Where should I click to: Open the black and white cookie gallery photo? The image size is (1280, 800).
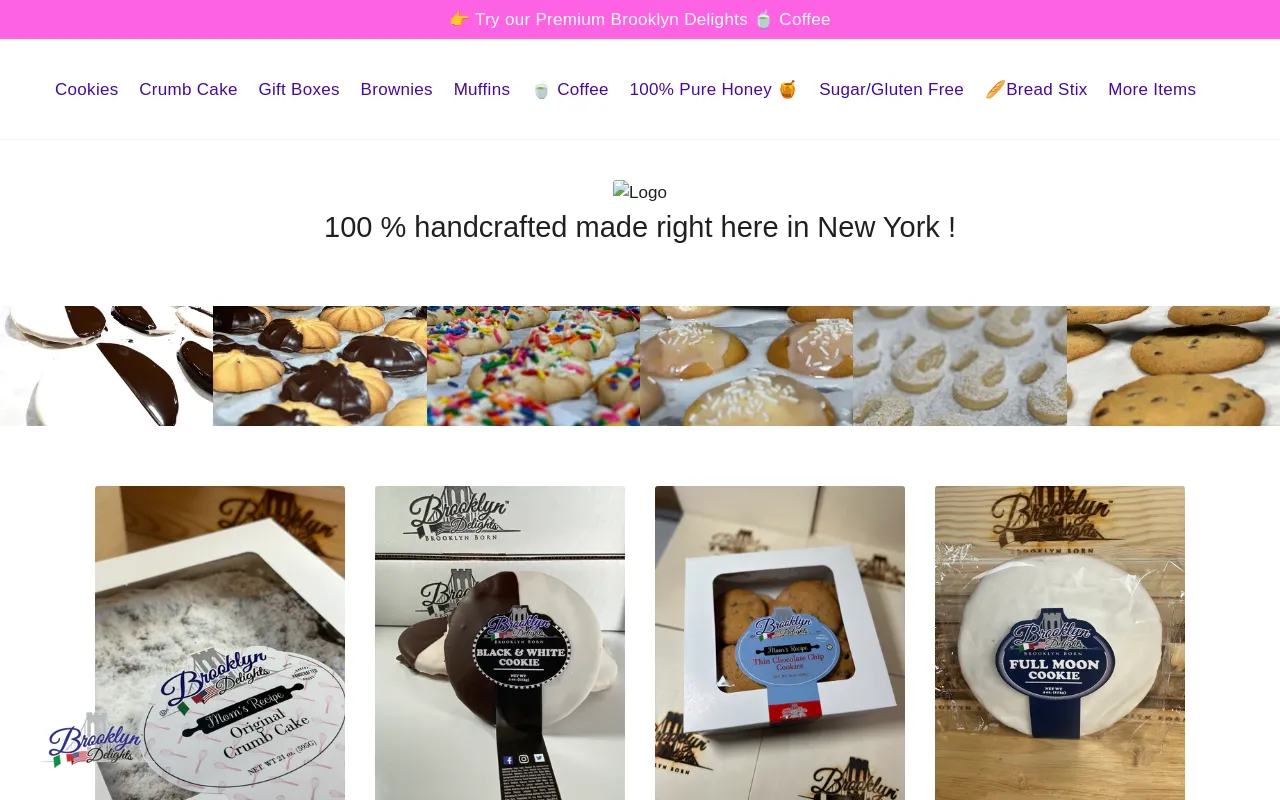pos(106,366)
